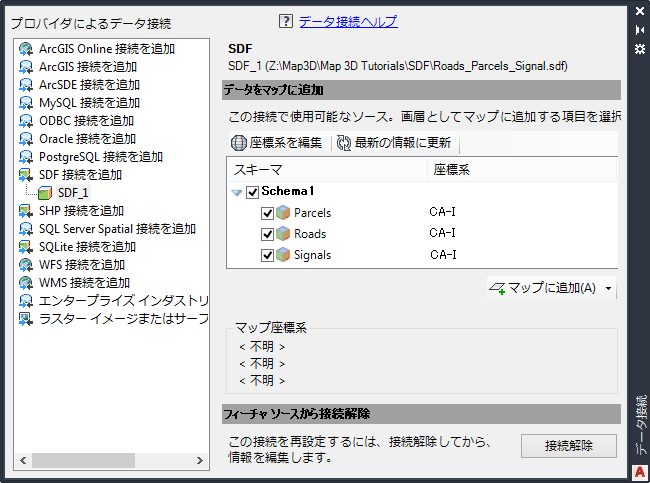650x483 pixels.
Task: Select MySQL 接続を追加 item
Action: [x=90, y=103]
